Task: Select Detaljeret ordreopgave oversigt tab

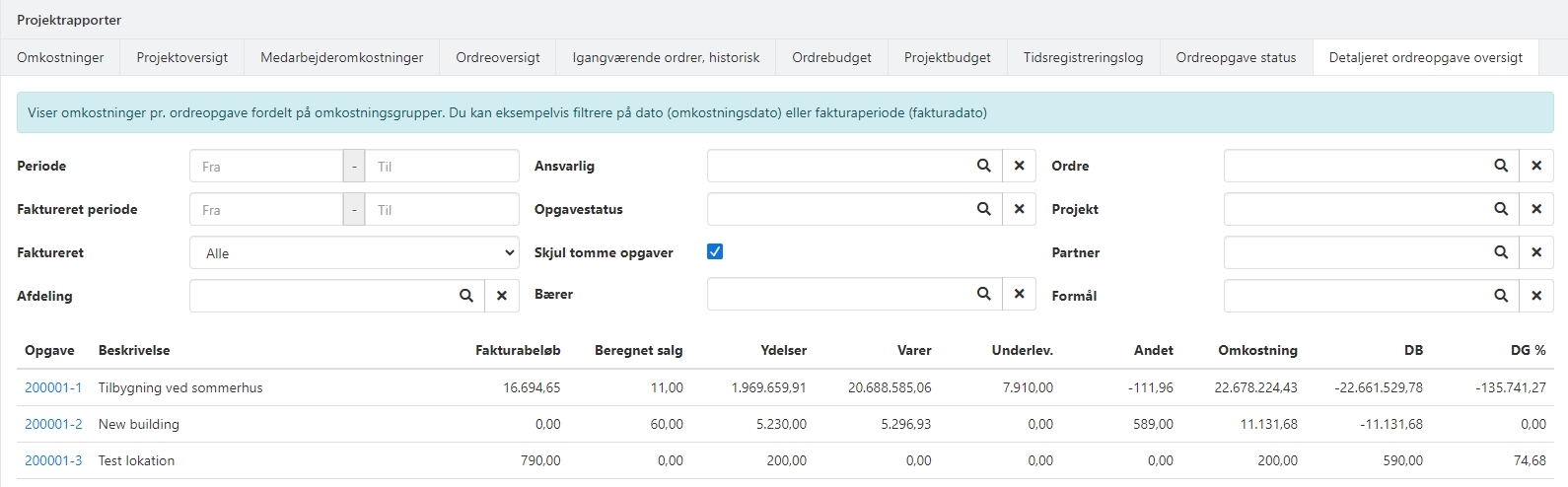Action: tap(1426, 57)
